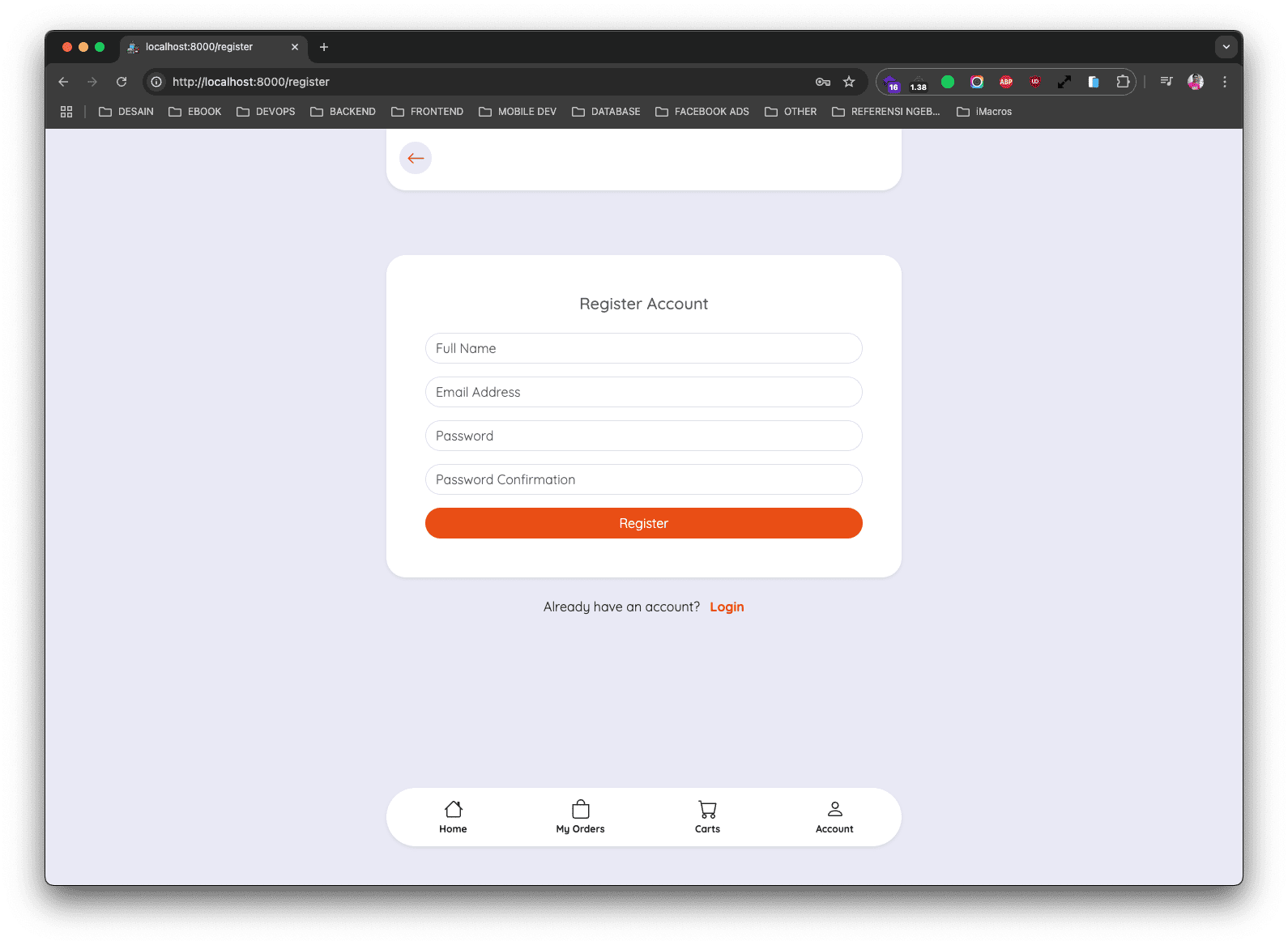Open Carts in bottom navigation
The width and height of the screenshot is (1288, 945).
(707, 816)
